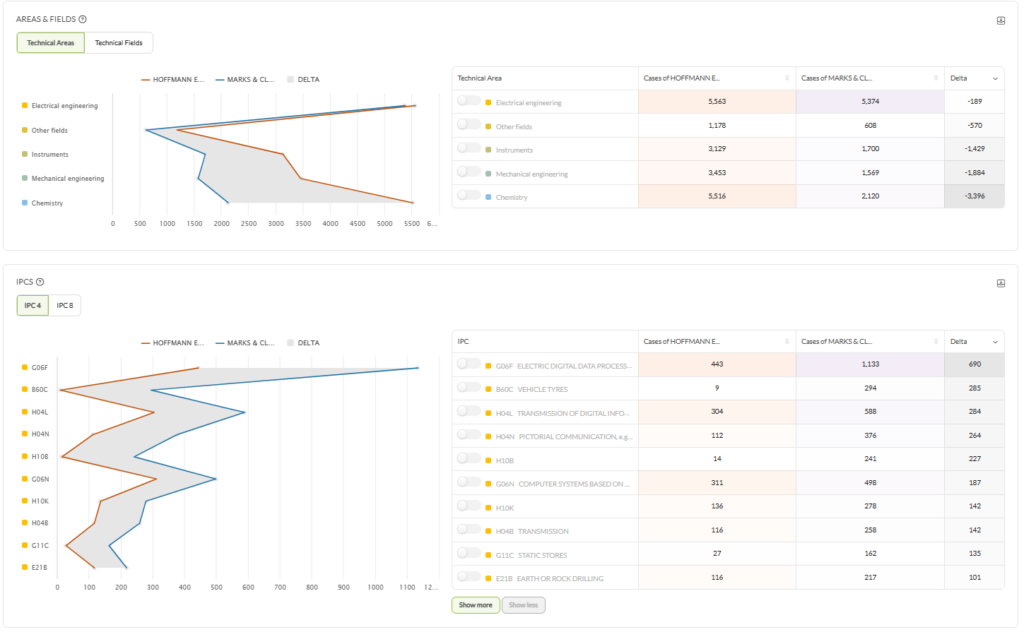
Task: Enable the G06N Computer Systems row switch
Action: [469, 482]
